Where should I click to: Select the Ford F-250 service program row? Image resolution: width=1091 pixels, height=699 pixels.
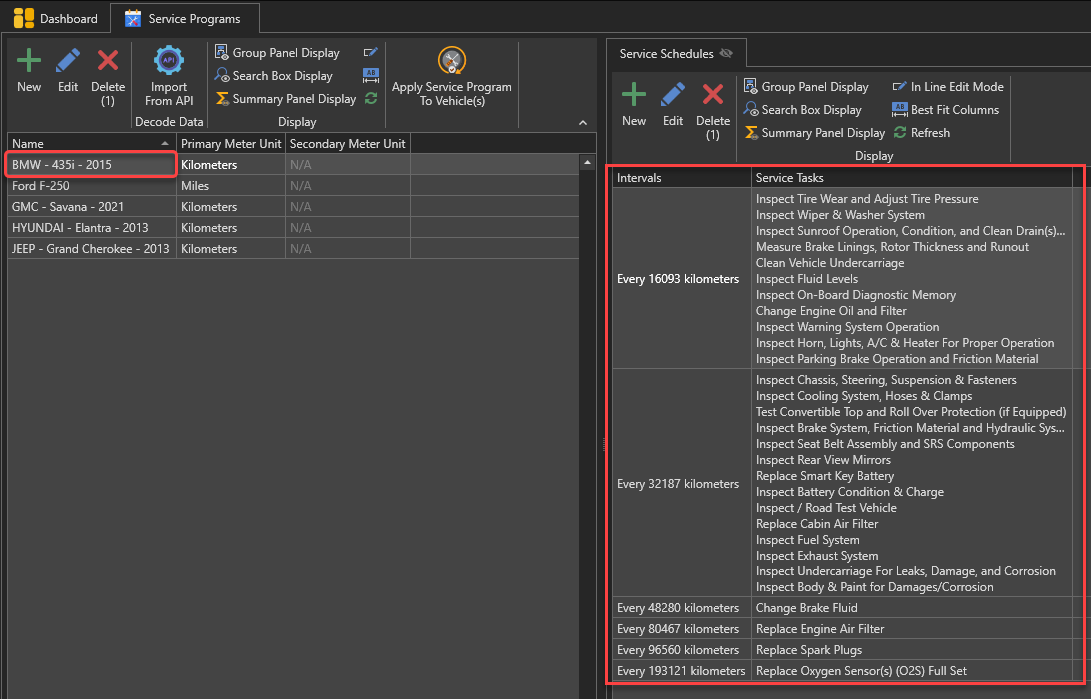point(92,186)
